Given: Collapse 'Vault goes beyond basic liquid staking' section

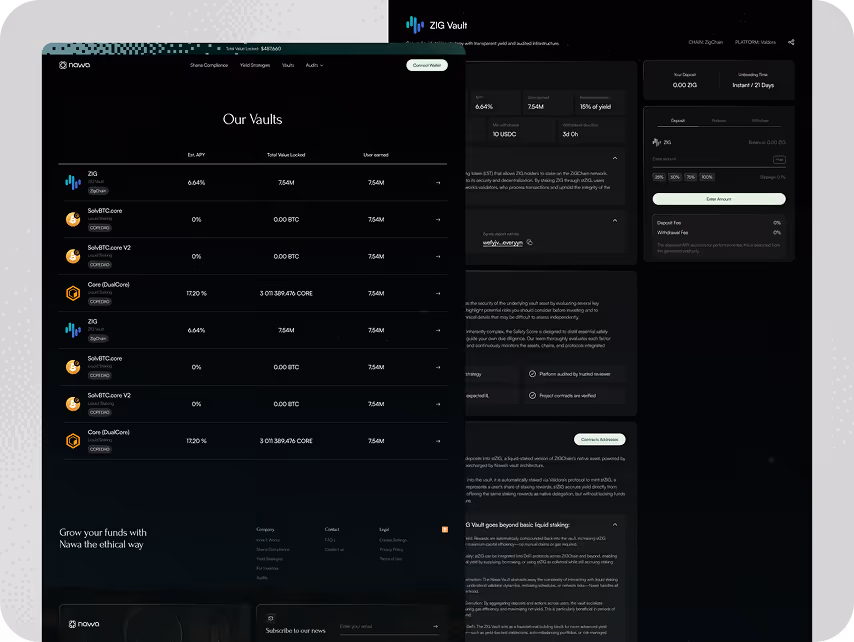Looking at the screenshot, I should [x=615, y=525].
